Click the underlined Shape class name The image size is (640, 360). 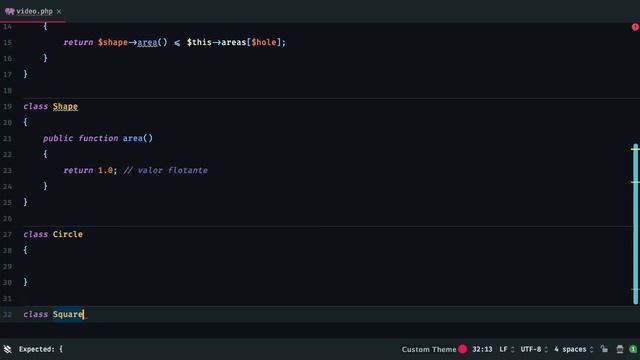pyautogui.click(x=65, y=107)
